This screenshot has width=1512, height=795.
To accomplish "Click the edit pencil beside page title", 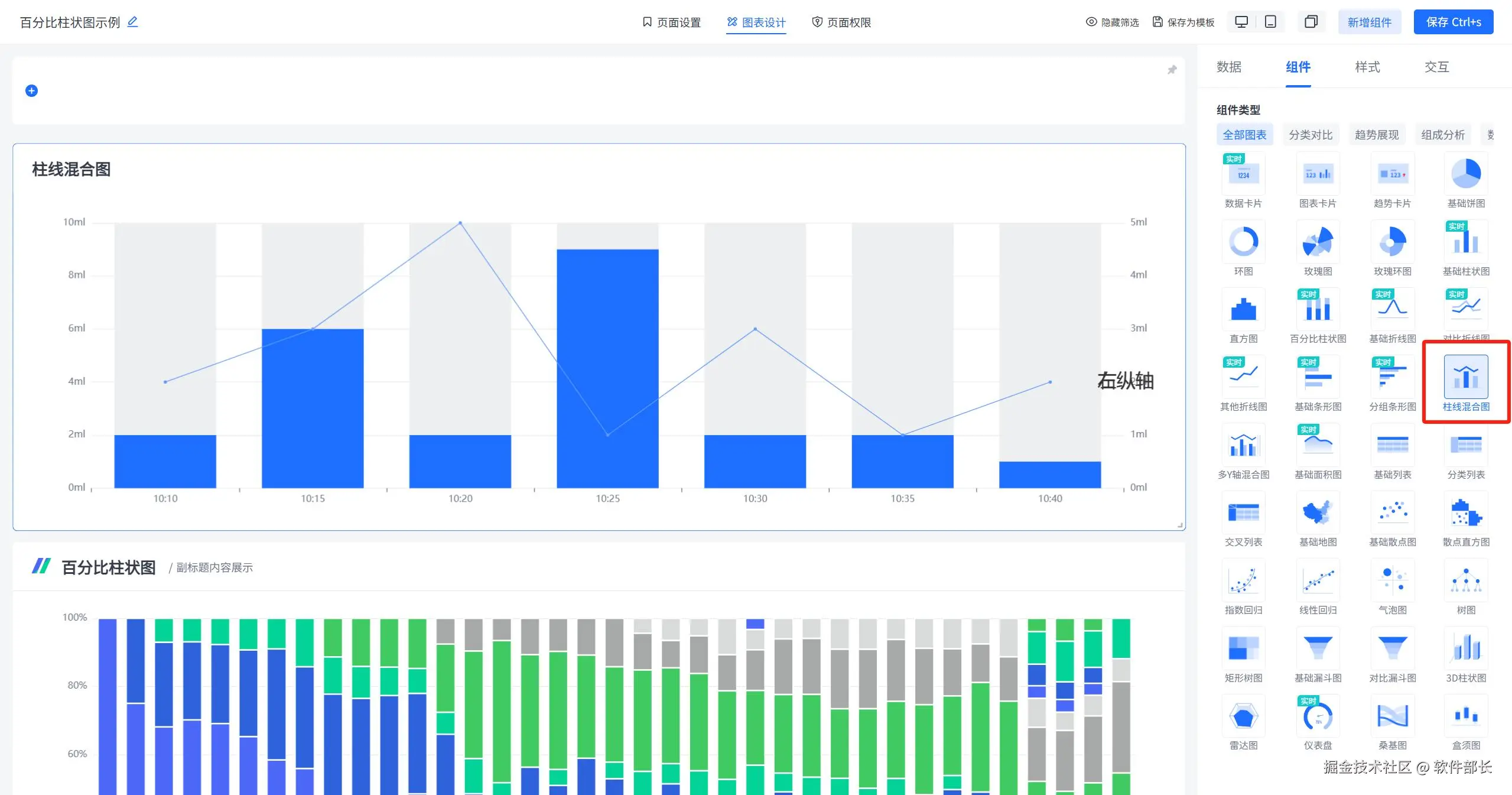I will point(132,22).
